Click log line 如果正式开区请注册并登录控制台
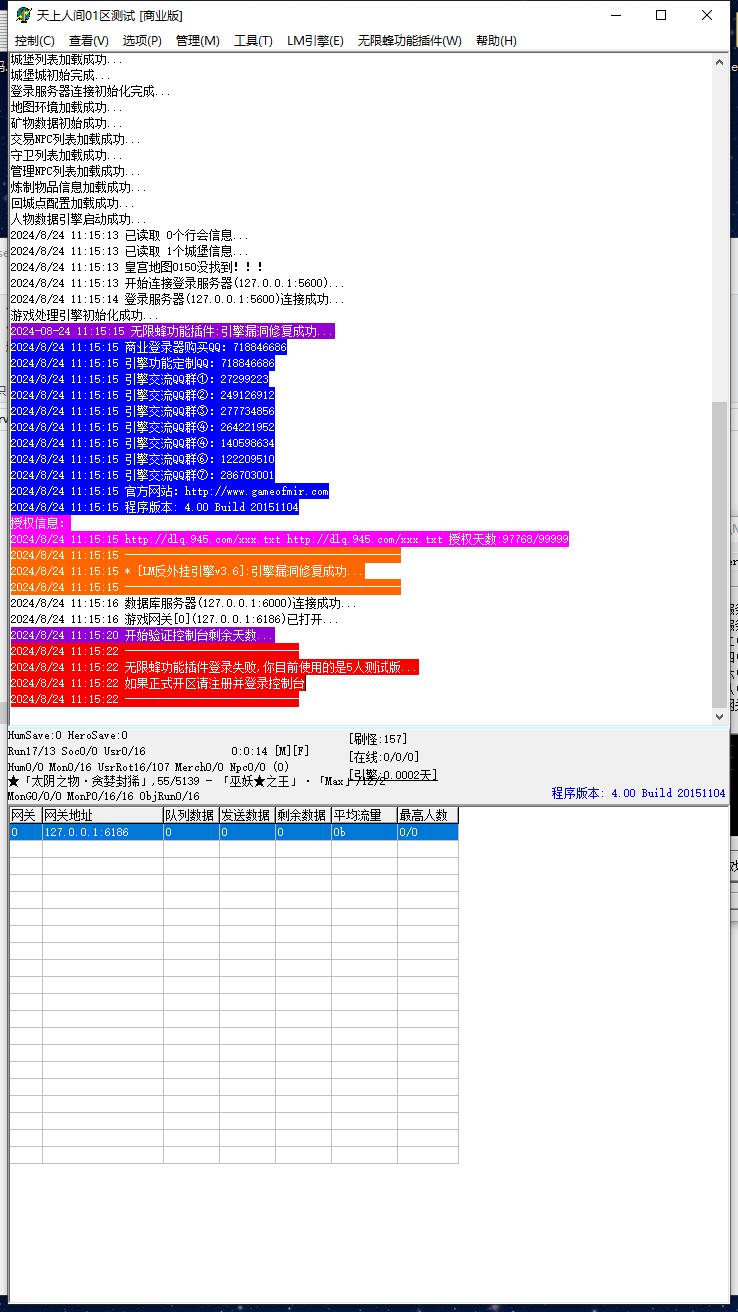This screenshot has width=738, height=1312. tap(157, 683)
